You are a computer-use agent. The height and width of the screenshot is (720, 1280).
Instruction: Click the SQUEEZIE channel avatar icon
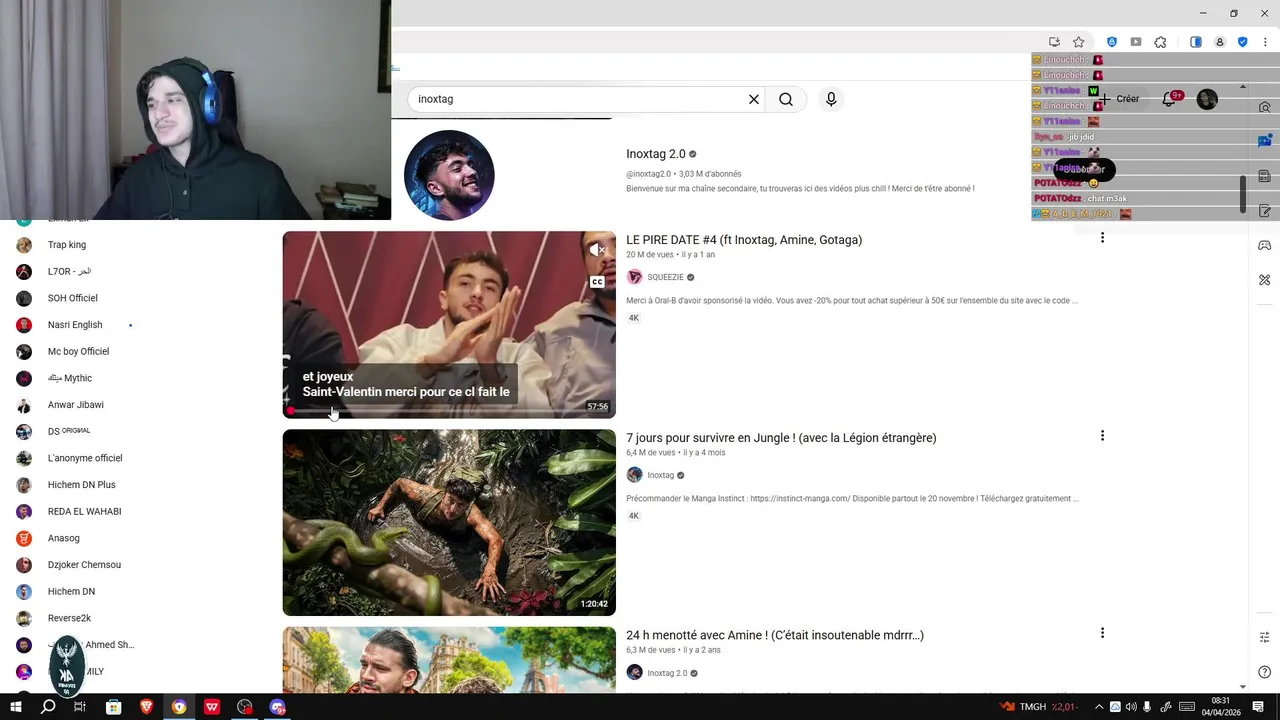point(634,277)
